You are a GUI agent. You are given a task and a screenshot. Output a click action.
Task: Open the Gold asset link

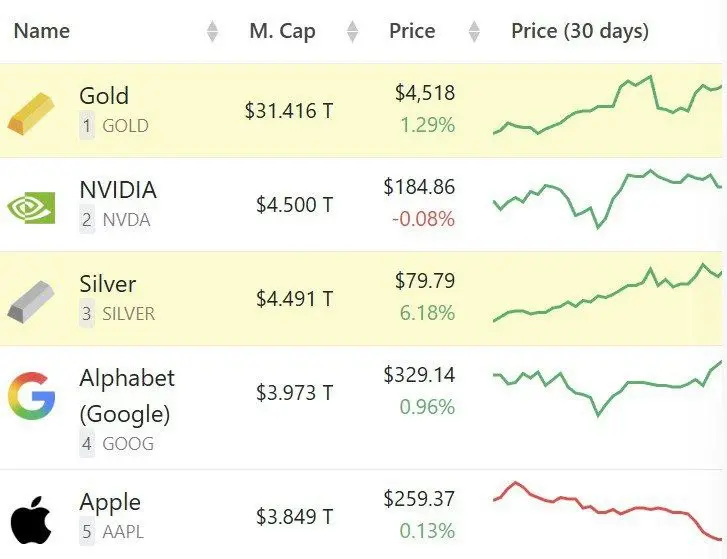(104, 96)
